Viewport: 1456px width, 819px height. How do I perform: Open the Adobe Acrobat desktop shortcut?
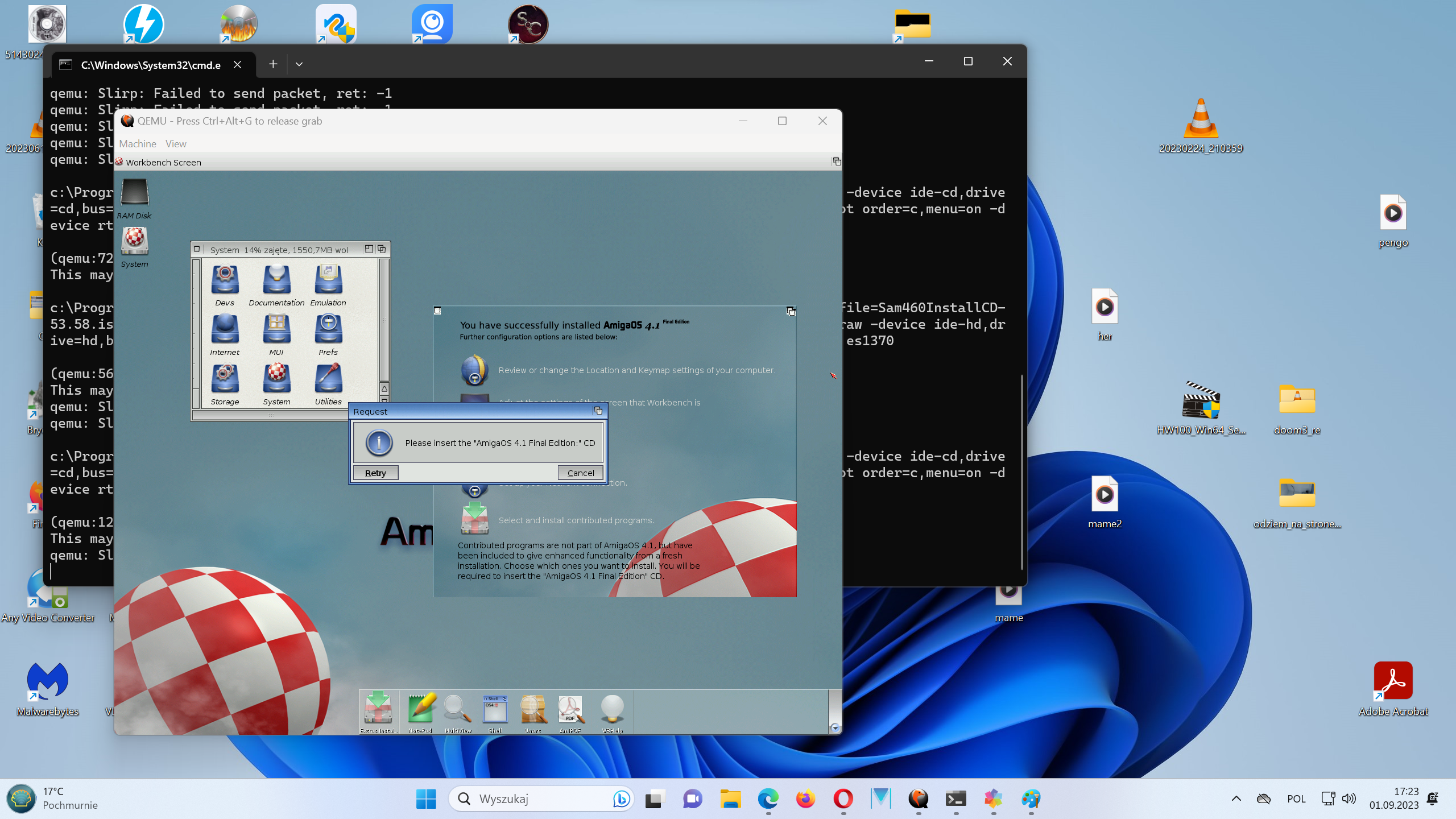point(1393,689)
